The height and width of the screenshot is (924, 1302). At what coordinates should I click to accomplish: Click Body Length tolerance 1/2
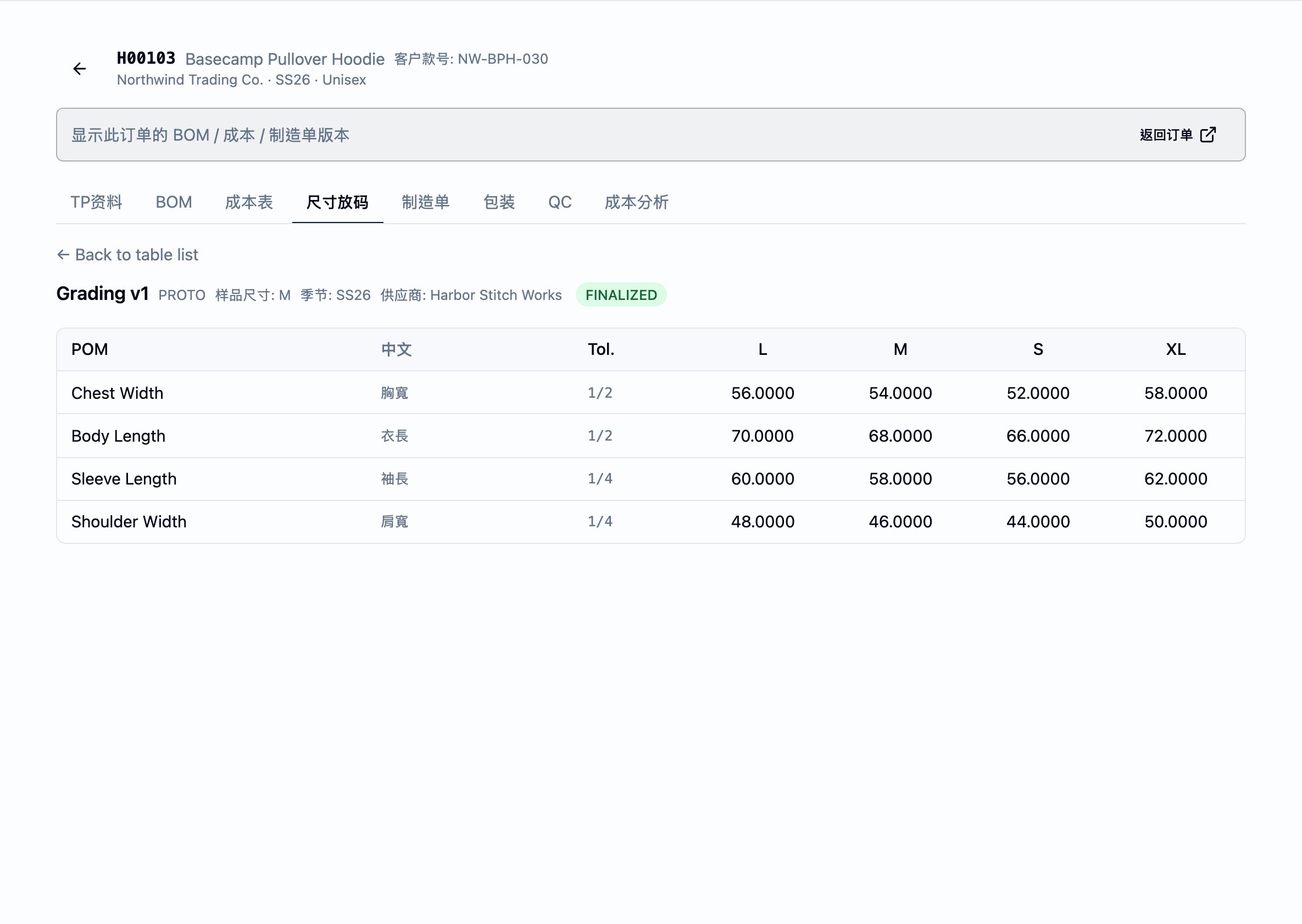click(x=600, y=436)
